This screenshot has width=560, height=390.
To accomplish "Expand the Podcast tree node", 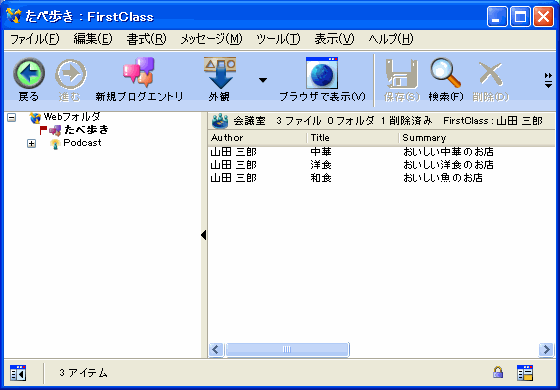I will pos(32,144).
